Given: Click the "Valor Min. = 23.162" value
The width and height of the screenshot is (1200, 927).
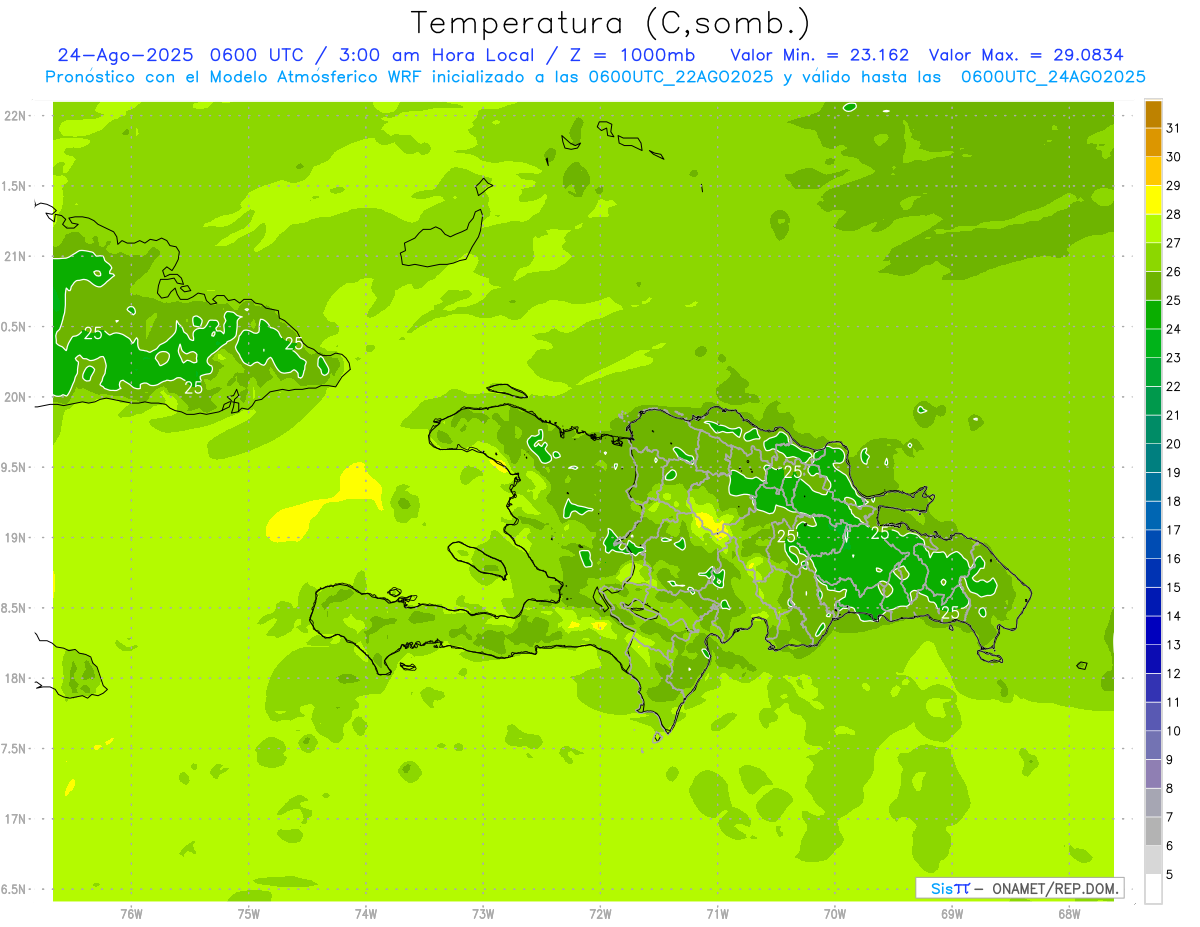Looking at the screenshot, I should 820,55.
